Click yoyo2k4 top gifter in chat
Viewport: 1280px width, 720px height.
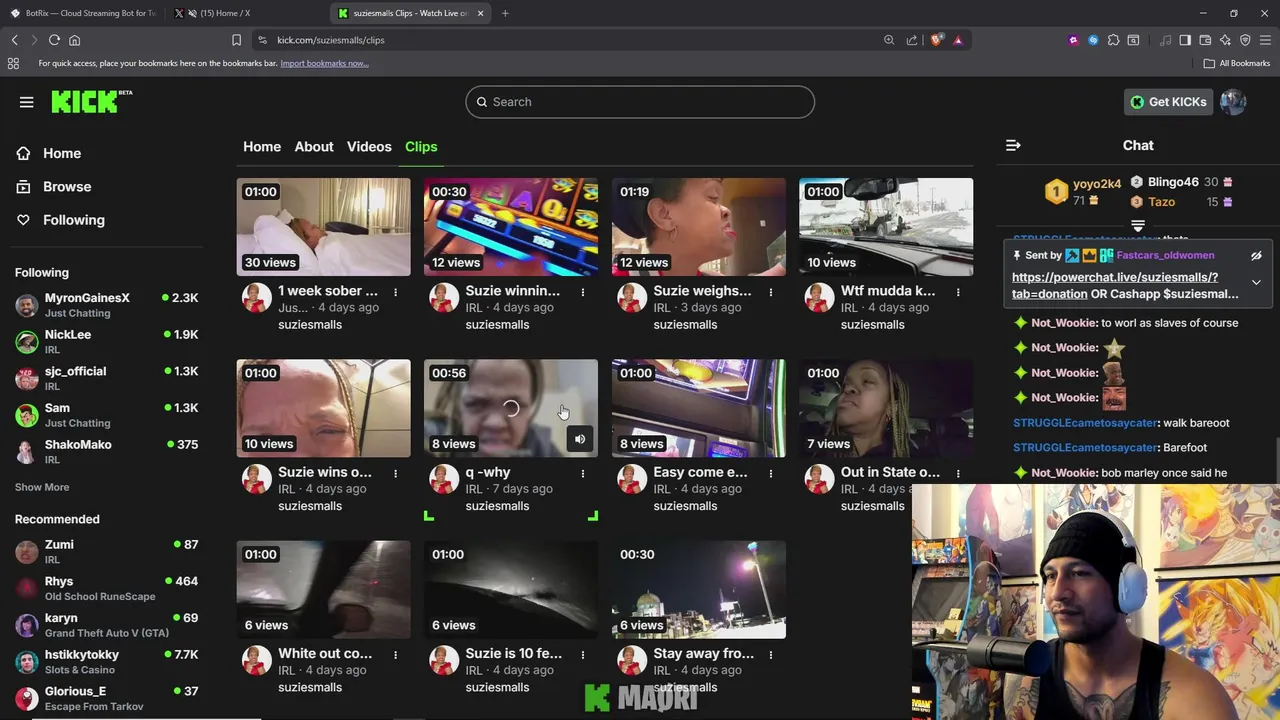click(1096, 184)
